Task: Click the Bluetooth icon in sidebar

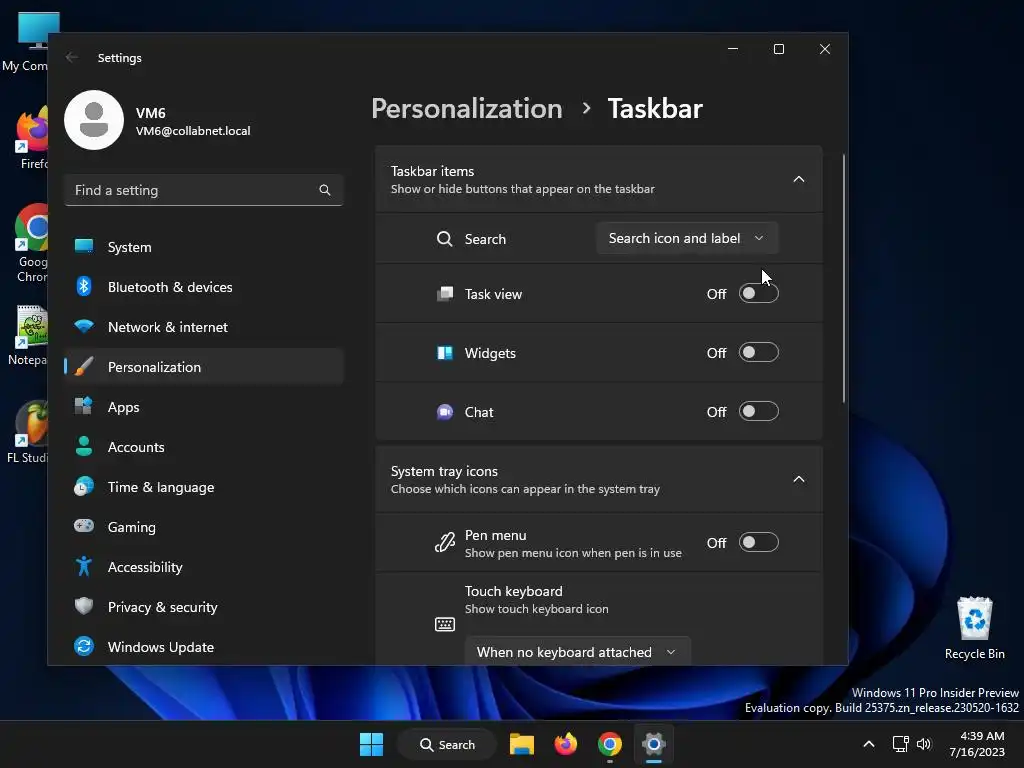Action: coord(84,286)
